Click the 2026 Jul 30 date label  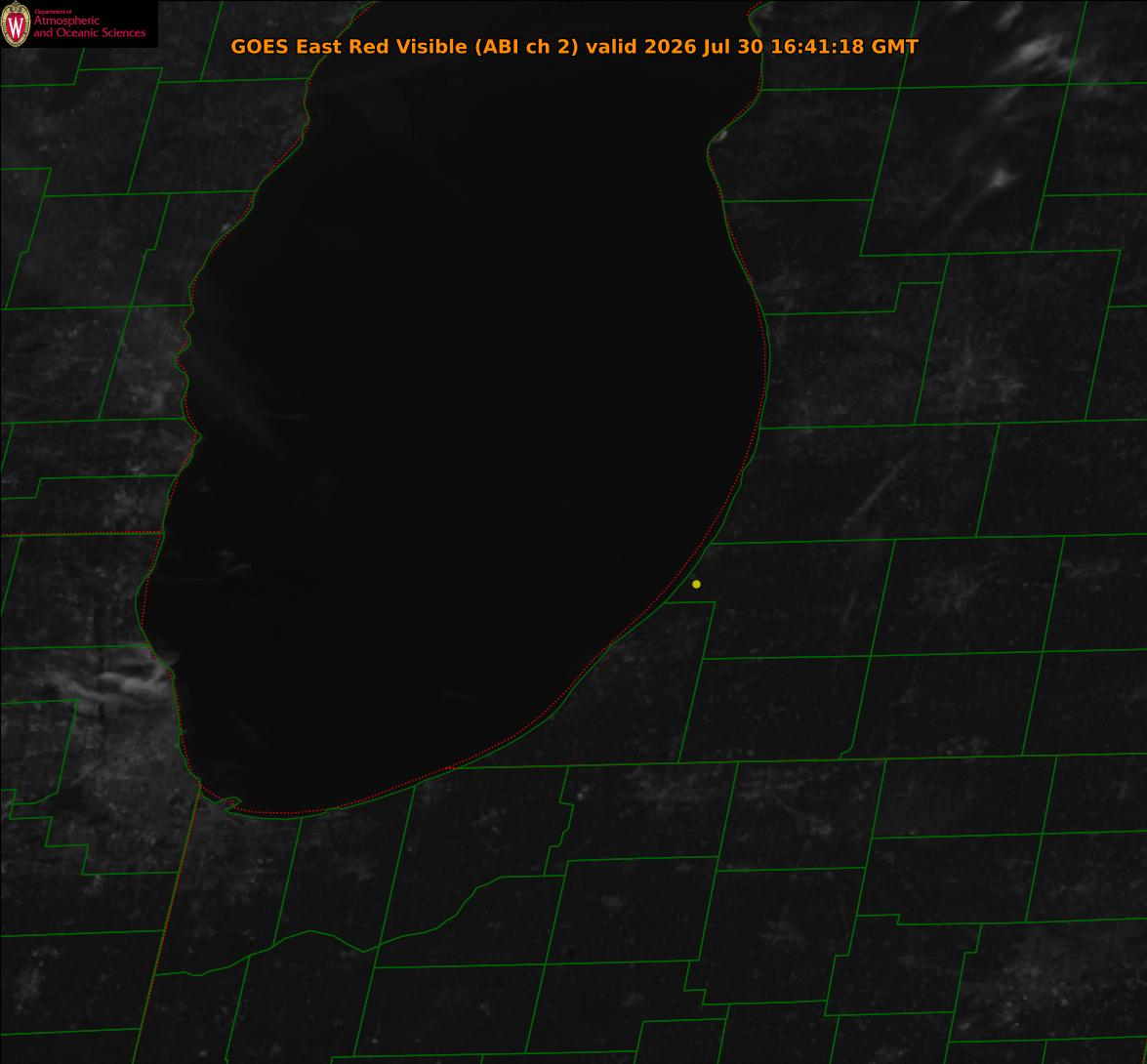click(705, 46)
